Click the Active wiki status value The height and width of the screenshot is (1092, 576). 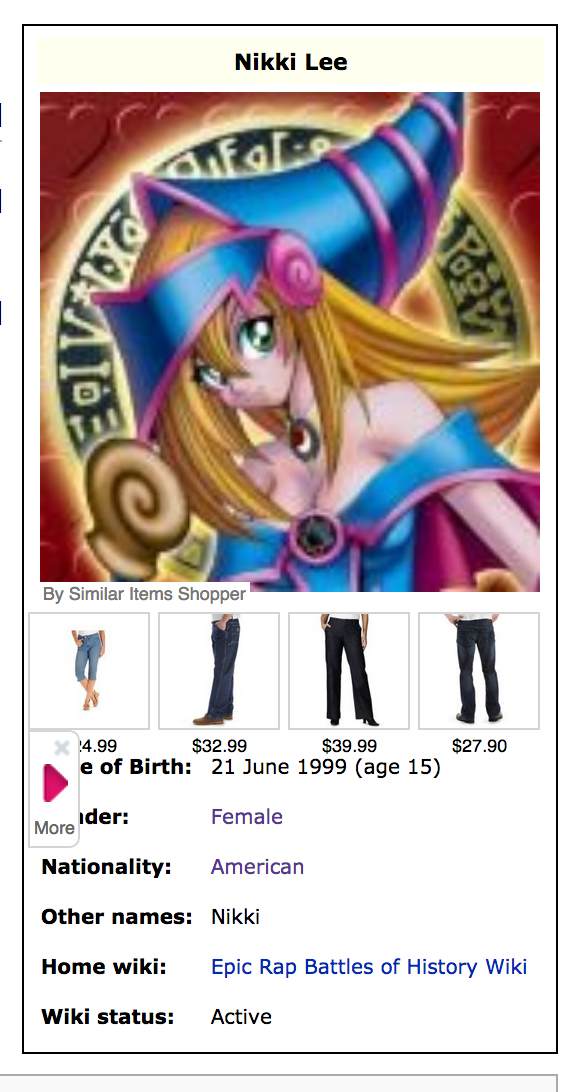(x=241, y=1017)
